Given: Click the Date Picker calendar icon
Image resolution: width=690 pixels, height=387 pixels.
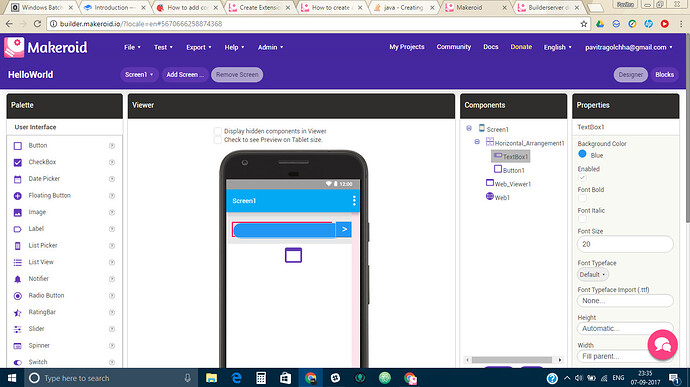Looking at the screenshot, I should coord(18,179).
